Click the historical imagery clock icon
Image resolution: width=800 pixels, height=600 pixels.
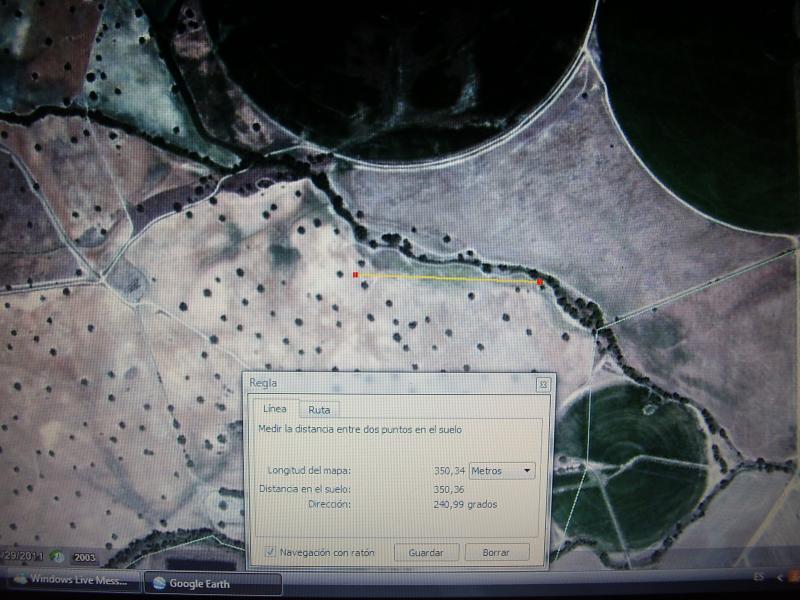click(x=59, y=556)
